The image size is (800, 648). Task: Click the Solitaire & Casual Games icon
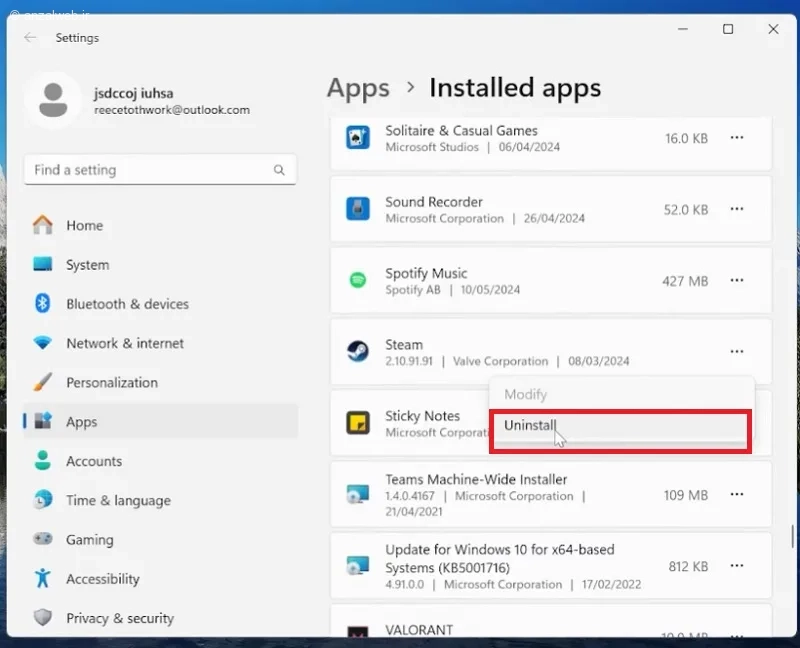[x=358, y=137]
